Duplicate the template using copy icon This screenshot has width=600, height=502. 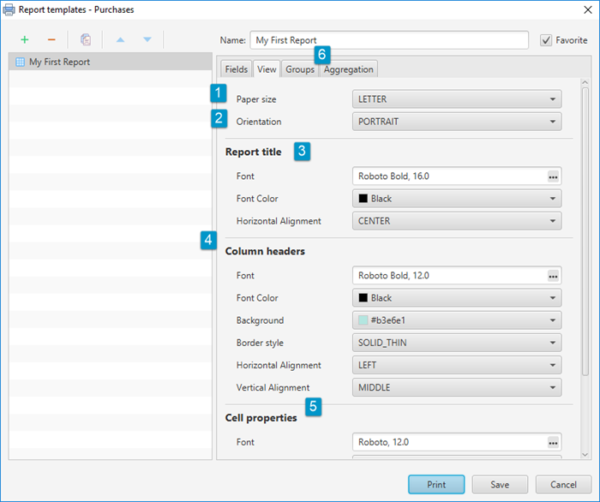[86, 39]
